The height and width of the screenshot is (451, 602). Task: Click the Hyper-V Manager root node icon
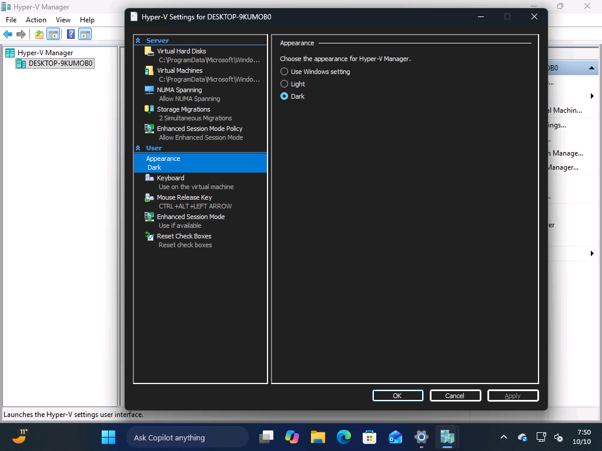pyautogui.click(x=10, y=53)
